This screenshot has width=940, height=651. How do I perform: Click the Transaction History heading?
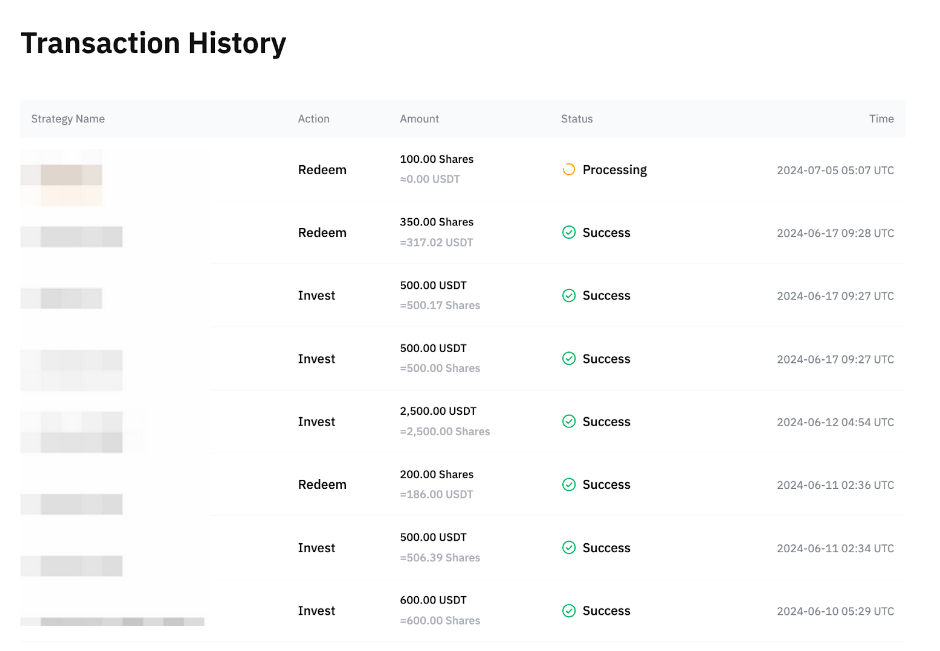point(153,44)
